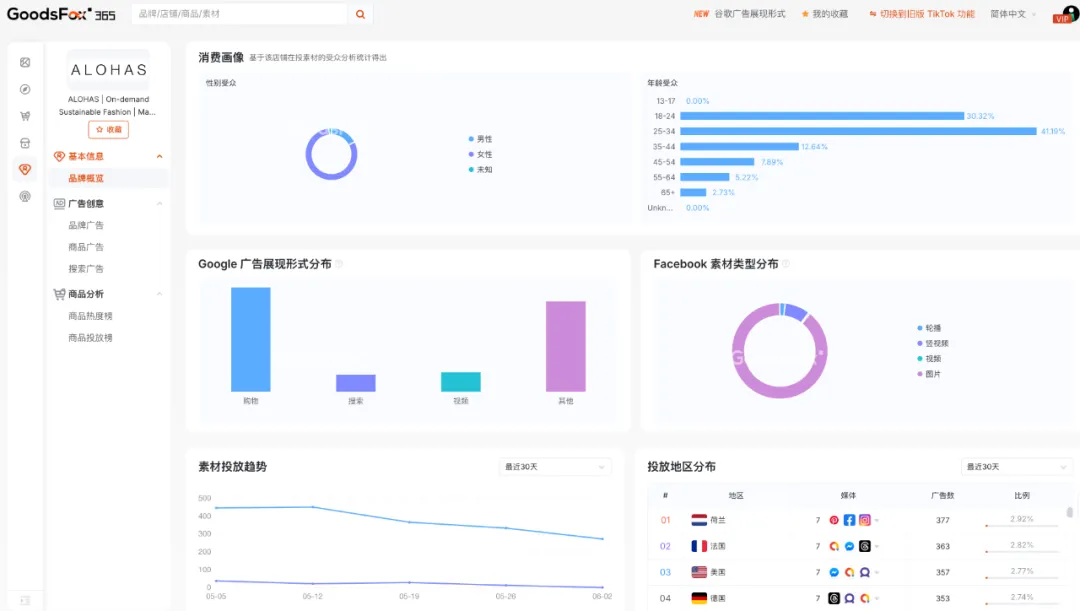Open 最近30天 dropdown for 素材投放趋势
Image resolution: width=1080 pixels, height=611 pixels.
[554, 467]
